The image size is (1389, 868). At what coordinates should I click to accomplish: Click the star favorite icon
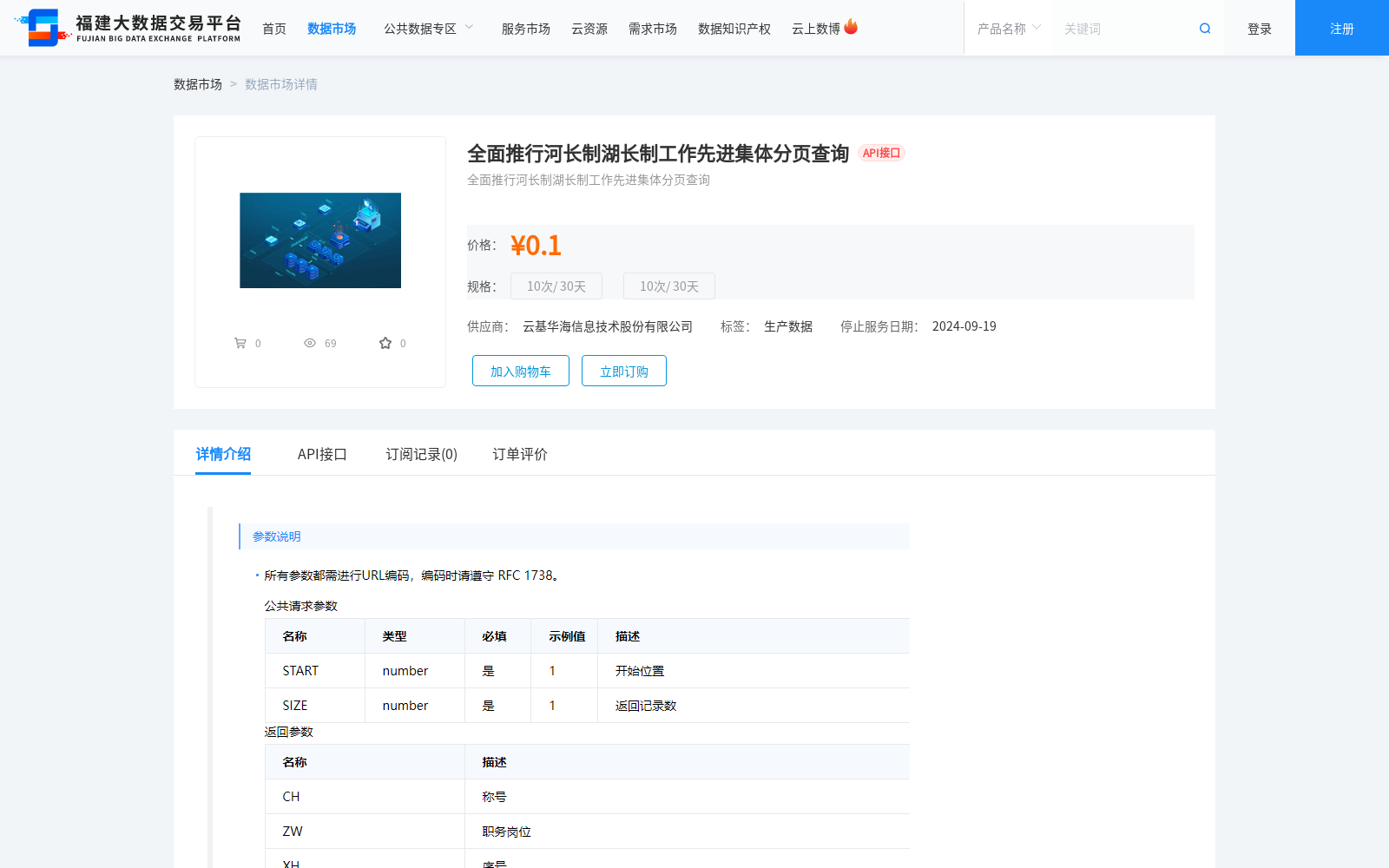(385, 343)
